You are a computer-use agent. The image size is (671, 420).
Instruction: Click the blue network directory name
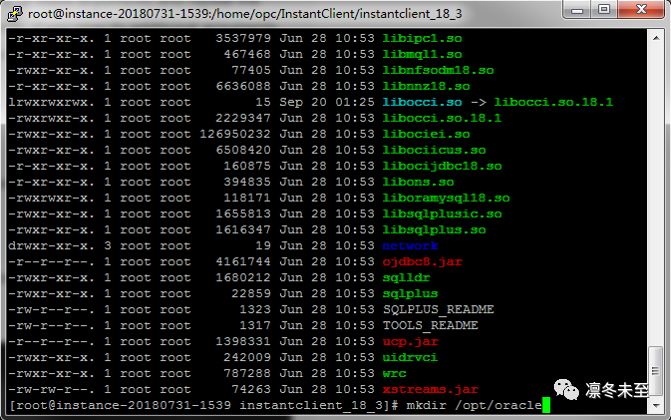(410, 246)
